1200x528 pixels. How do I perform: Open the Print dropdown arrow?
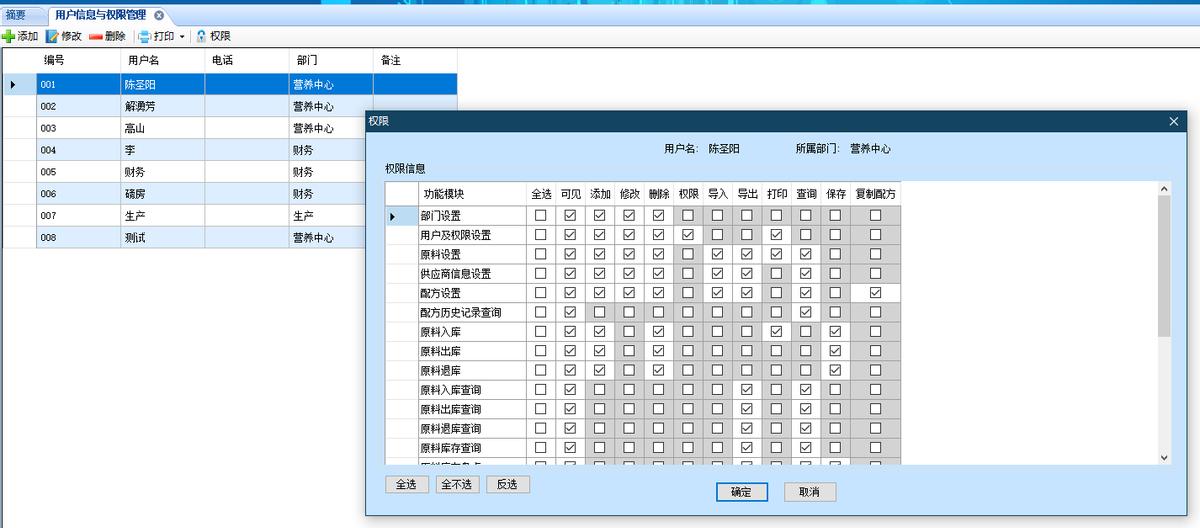click(182, 37)
